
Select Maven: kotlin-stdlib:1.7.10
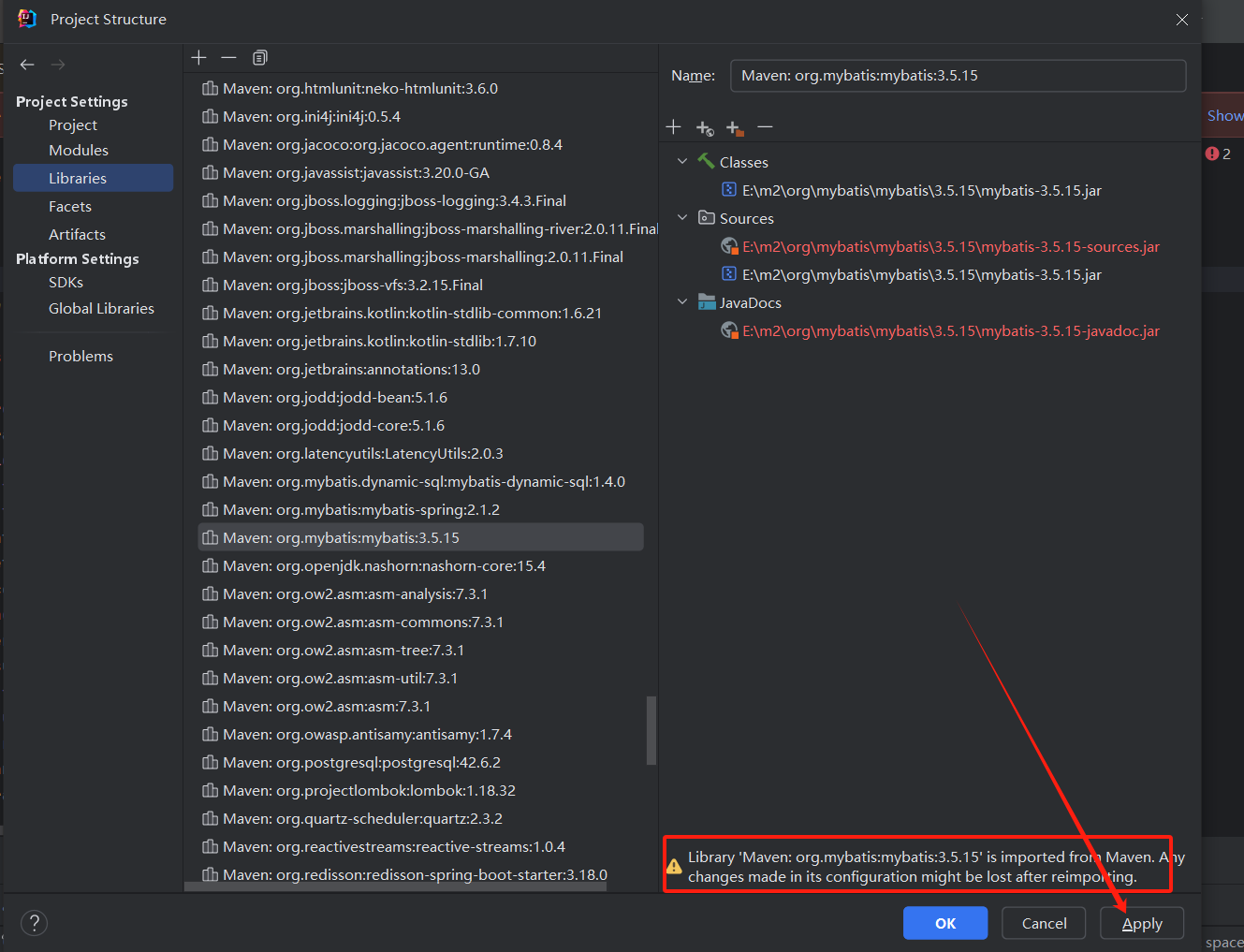point(379,342)
